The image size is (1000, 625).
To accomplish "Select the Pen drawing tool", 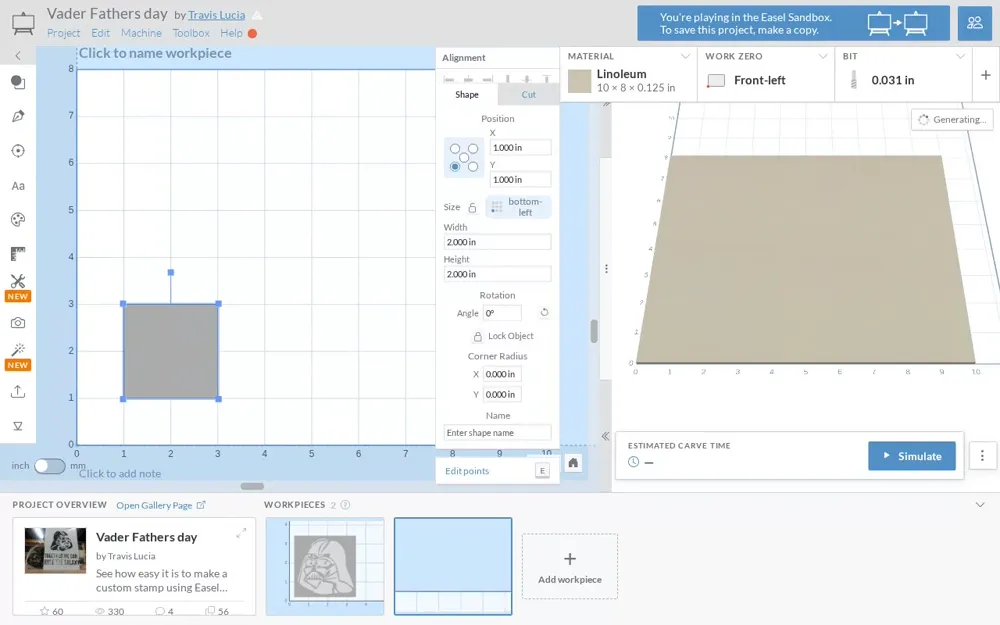I will [x=18, y=116].
